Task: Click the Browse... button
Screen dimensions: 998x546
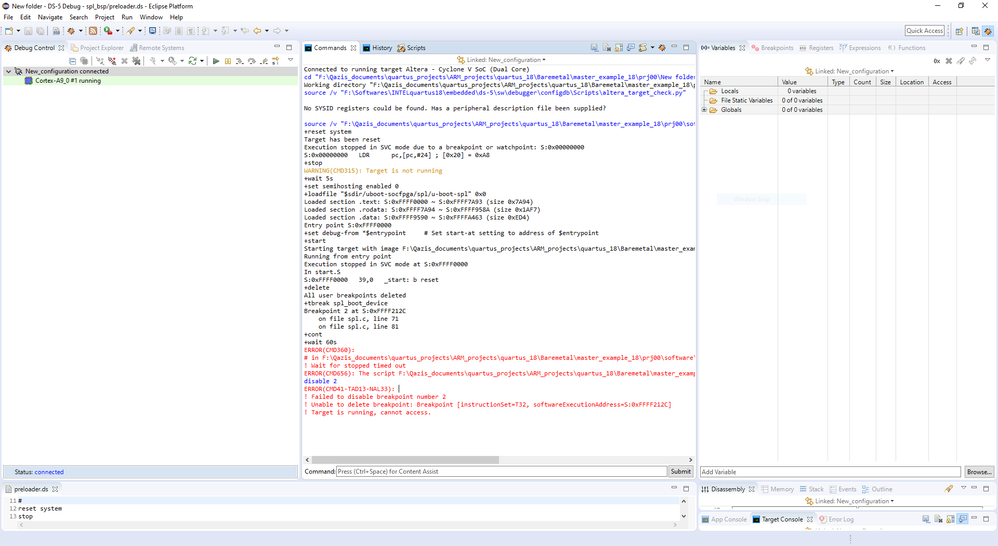Action: pos(979,472)
